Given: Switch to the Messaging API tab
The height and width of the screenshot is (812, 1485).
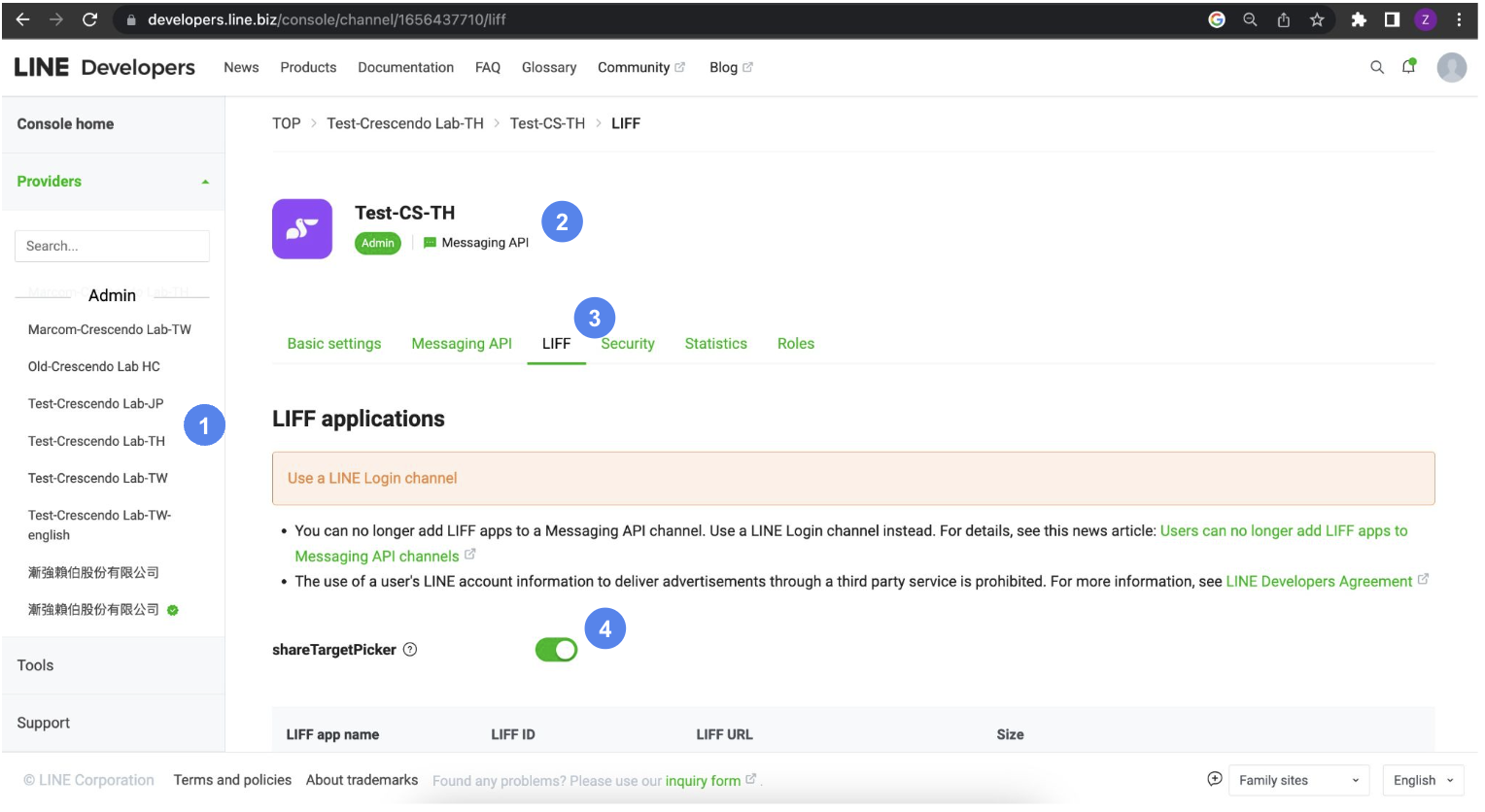Looking at the screenshot, I should pos(462,344).
